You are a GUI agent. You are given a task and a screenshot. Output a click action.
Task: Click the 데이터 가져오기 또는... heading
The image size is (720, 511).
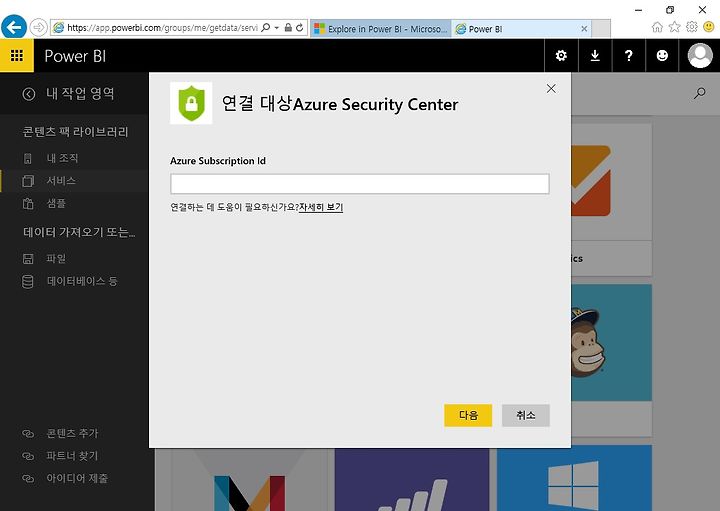pos(79,232)
